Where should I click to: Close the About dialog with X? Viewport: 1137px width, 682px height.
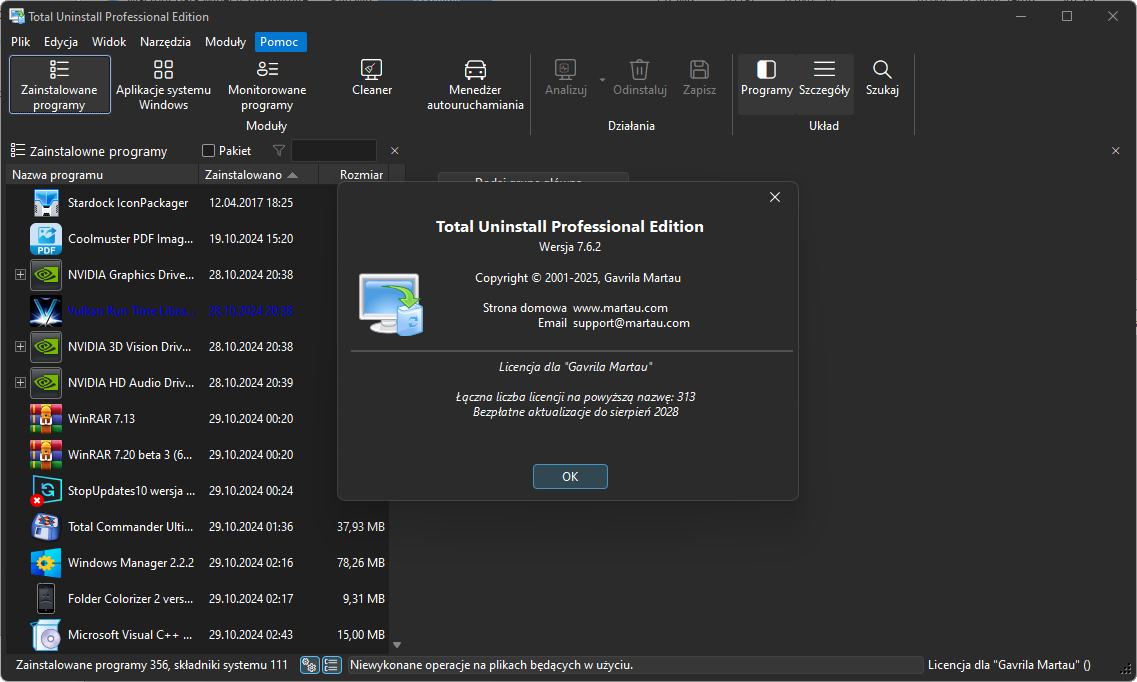[774, 197]
